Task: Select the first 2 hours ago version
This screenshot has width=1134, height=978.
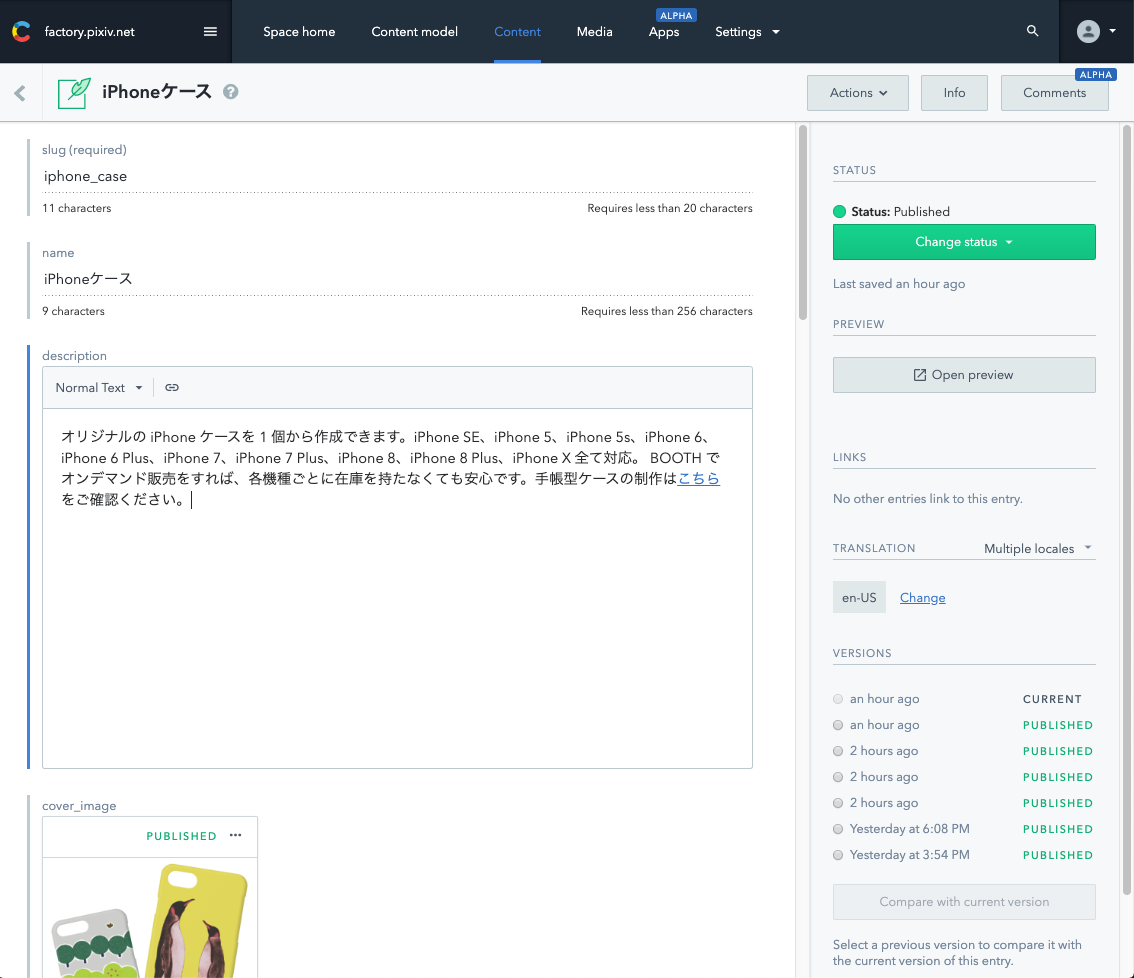Action: [838, 751]
